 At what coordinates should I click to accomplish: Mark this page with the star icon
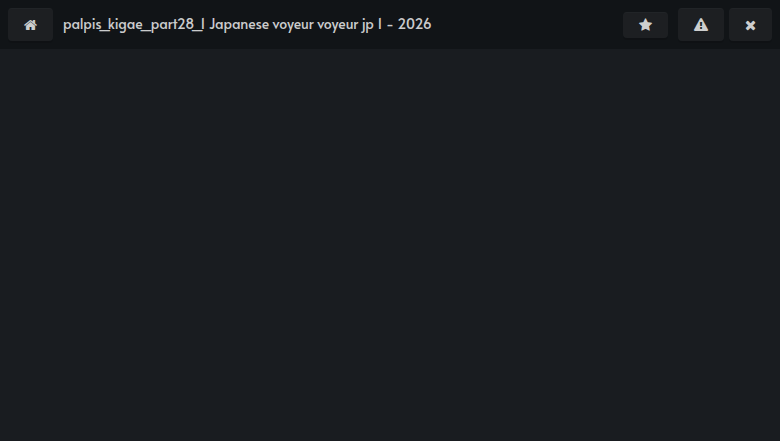coord(645,25)
